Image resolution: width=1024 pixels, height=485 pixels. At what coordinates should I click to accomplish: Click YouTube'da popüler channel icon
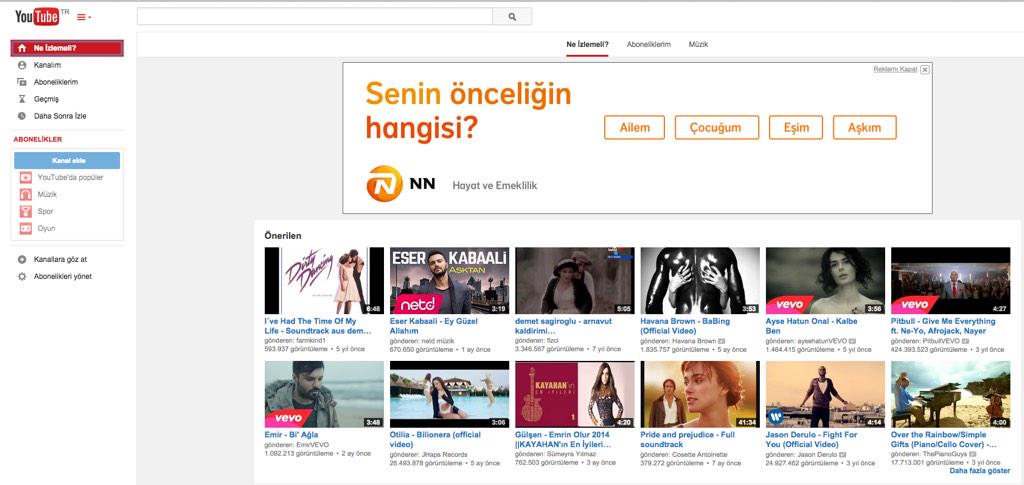pyautogui.click(x=25, y=178)
